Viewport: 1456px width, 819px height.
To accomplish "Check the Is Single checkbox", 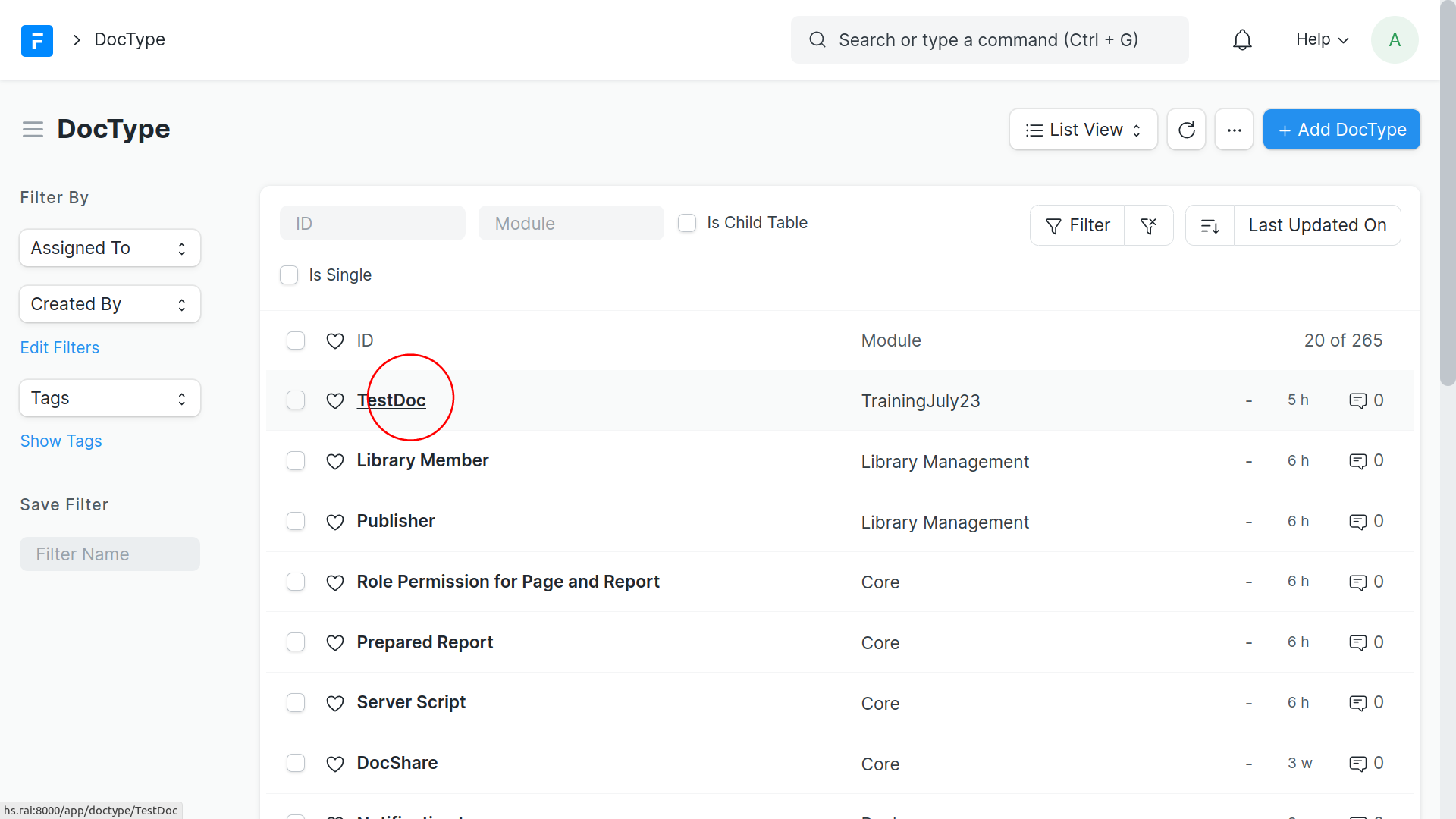I will (289, 275).
